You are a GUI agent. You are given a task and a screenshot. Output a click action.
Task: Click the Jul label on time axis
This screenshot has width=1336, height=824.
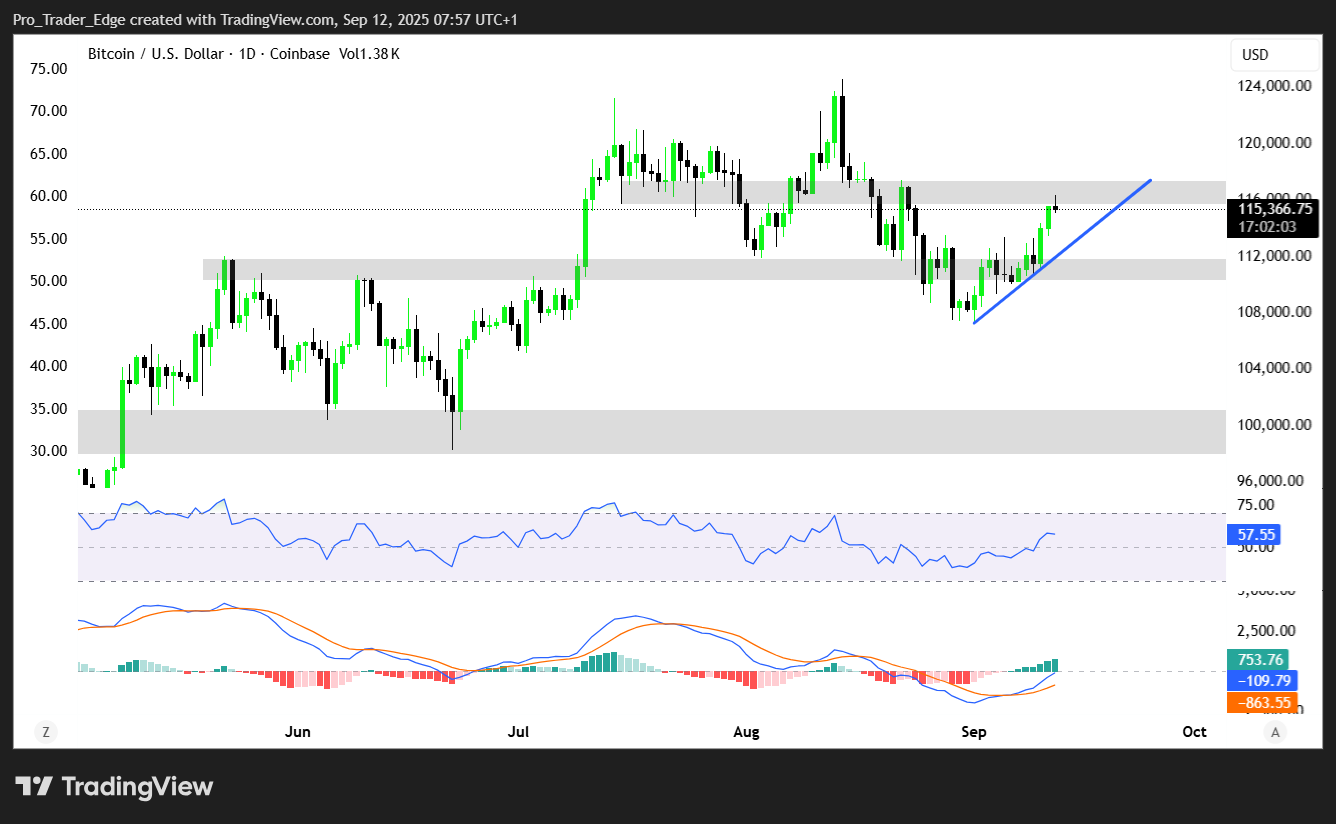pyautogui.click(x=518, y=732)
